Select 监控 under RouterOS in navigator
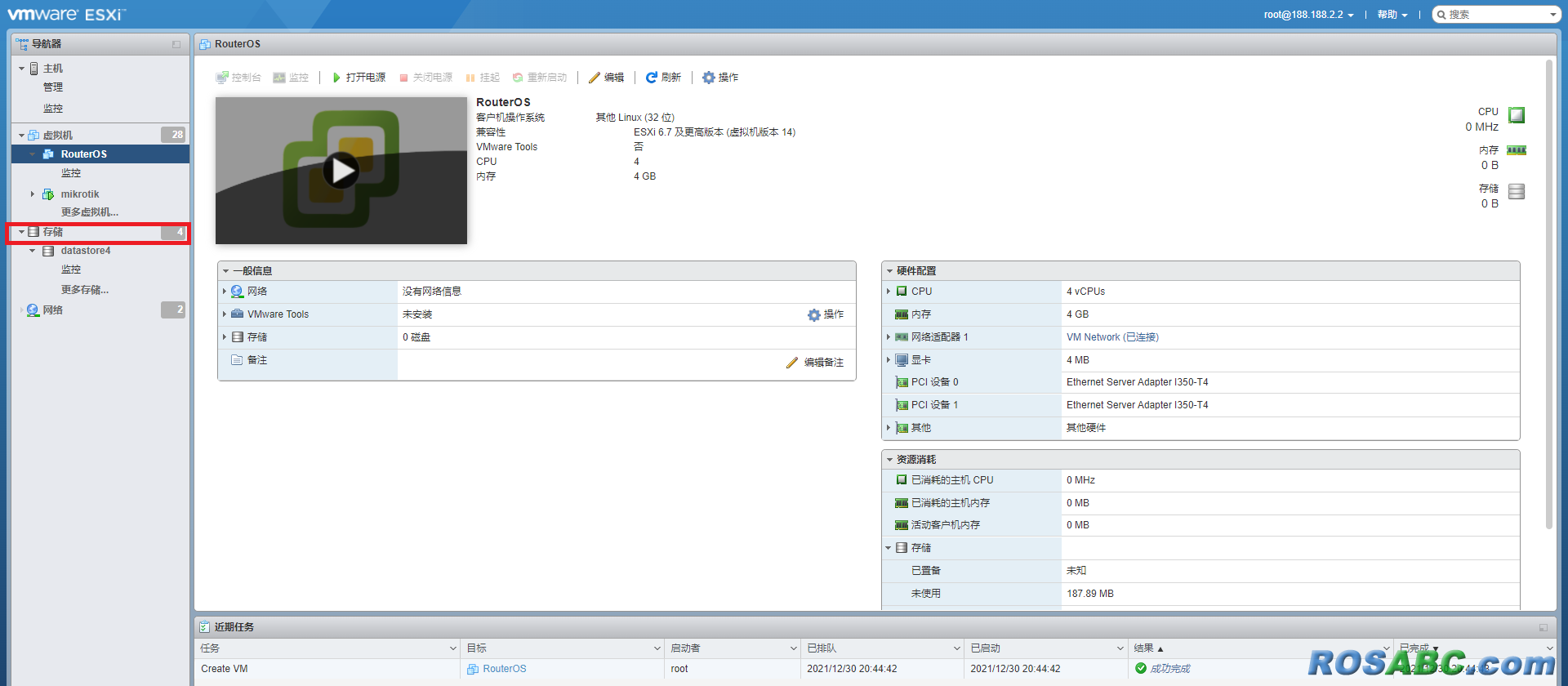 pyautogui.click(x=71, y=173)
